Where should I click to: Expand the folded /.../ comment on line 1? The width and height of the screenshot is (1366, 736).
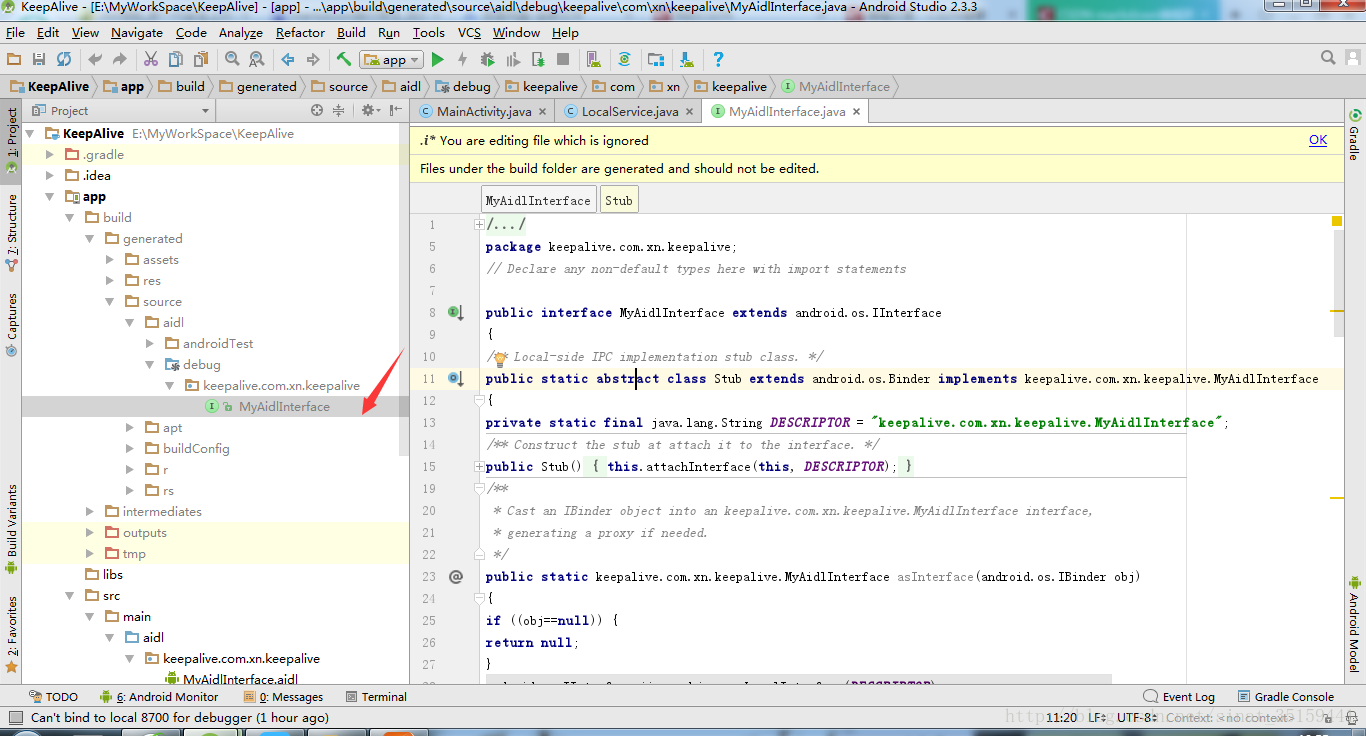[479, 225]
